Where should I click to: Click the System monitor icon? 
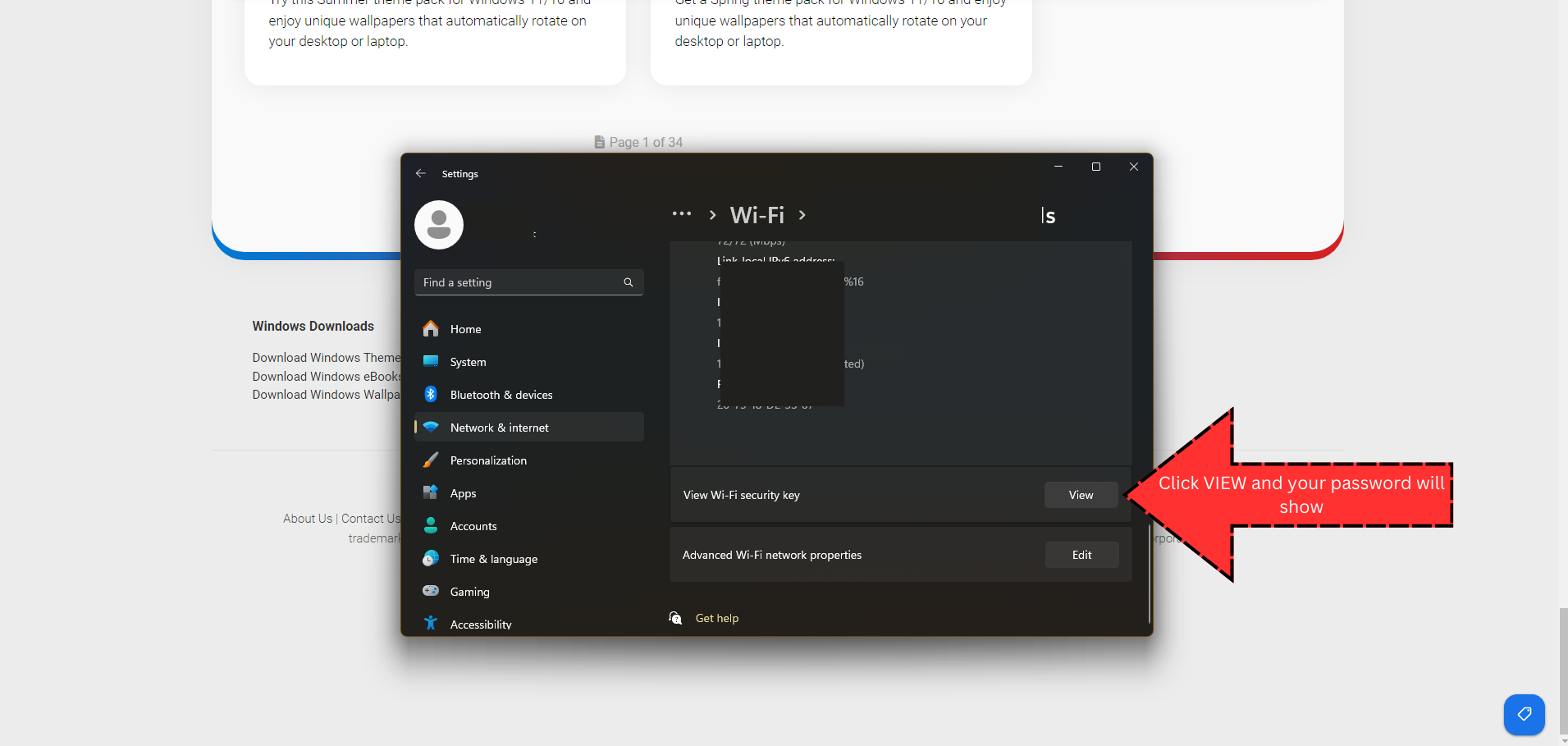(431, 362)
